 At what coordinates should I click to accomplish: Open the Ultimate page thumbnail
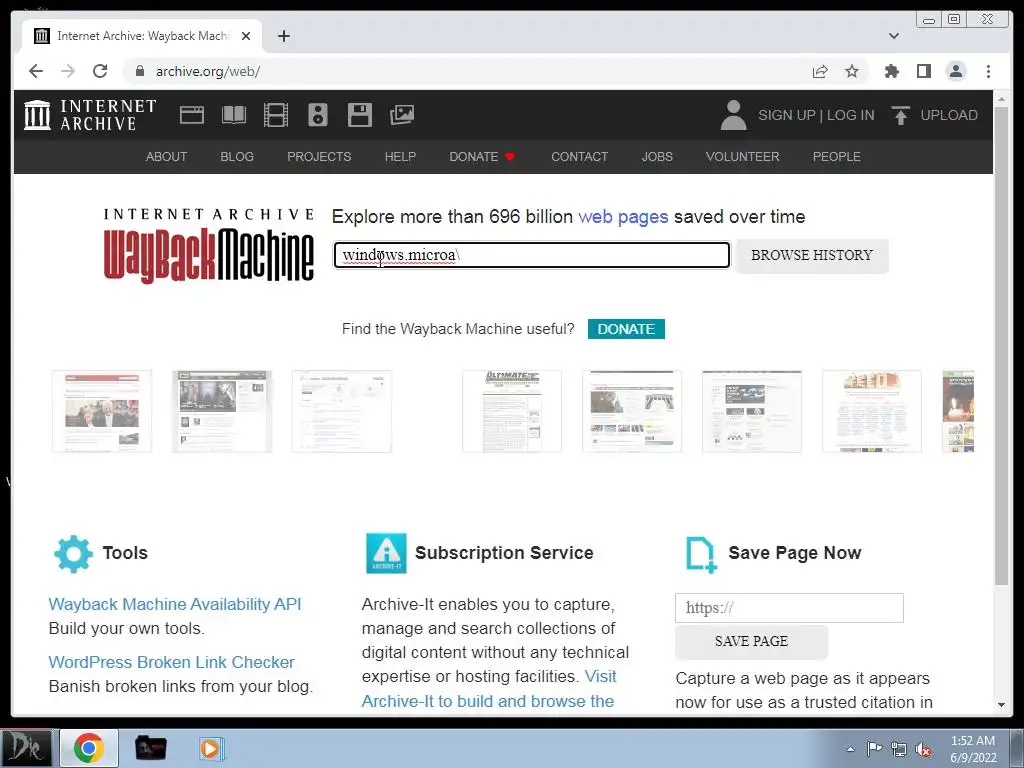click(512, 411)
